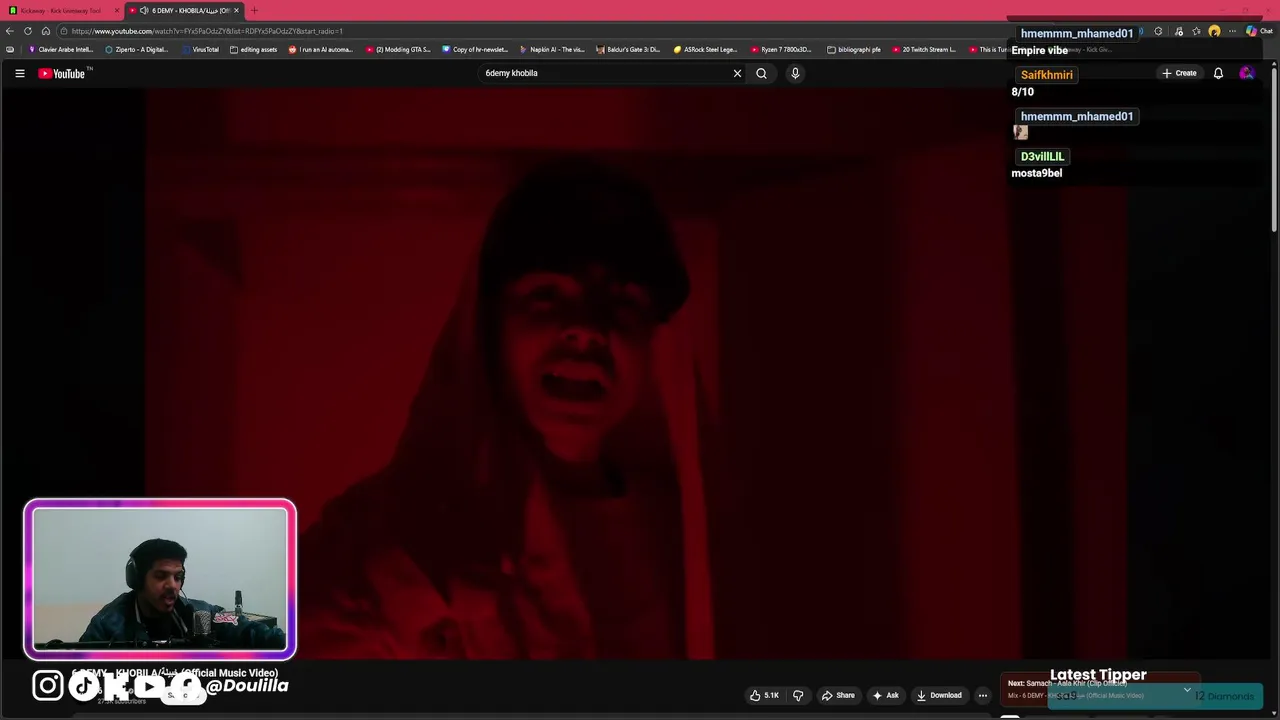Open a new browser tab
Screen dimensions: 1280x720
point(254,10)
